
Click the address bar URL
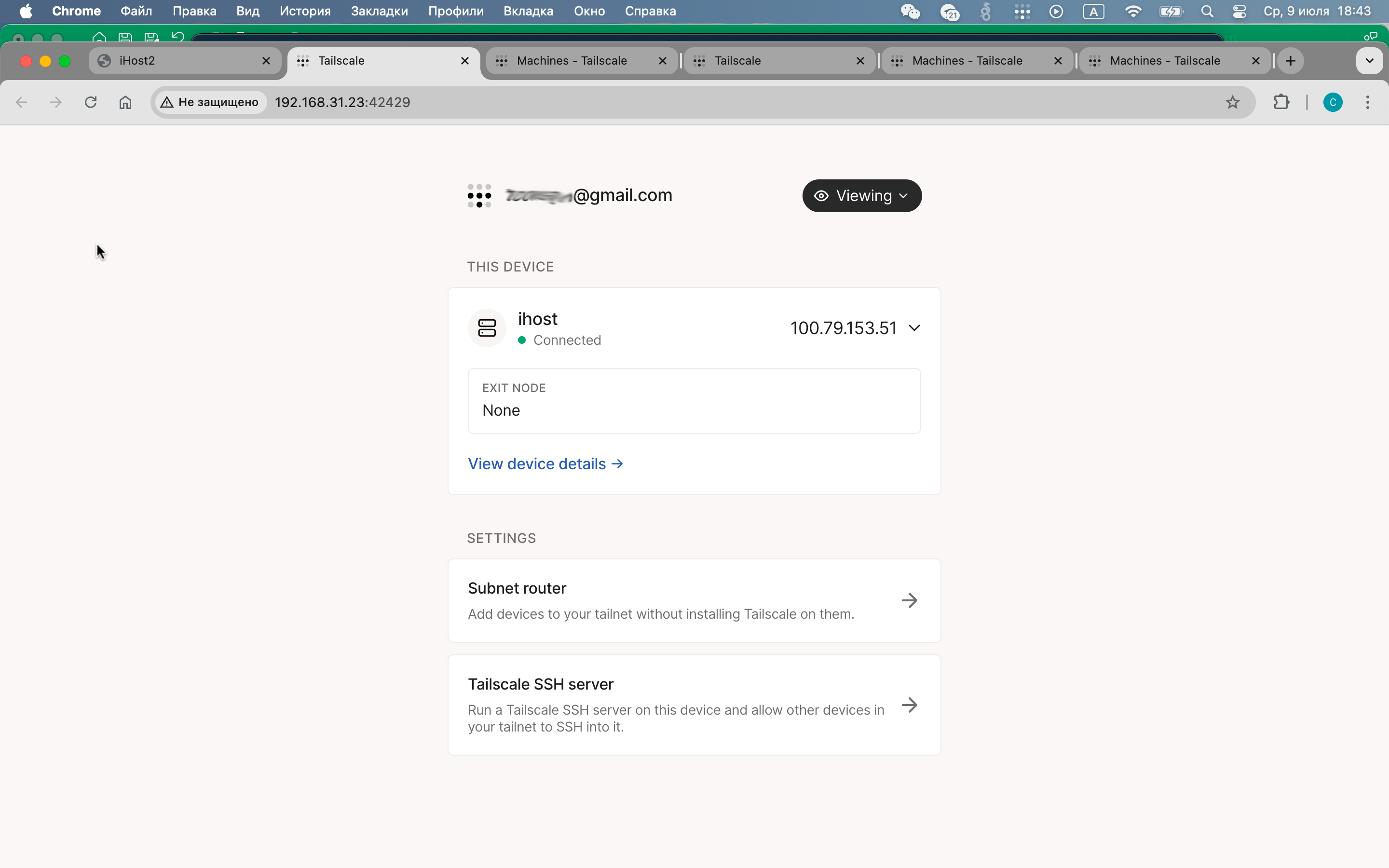342,102
